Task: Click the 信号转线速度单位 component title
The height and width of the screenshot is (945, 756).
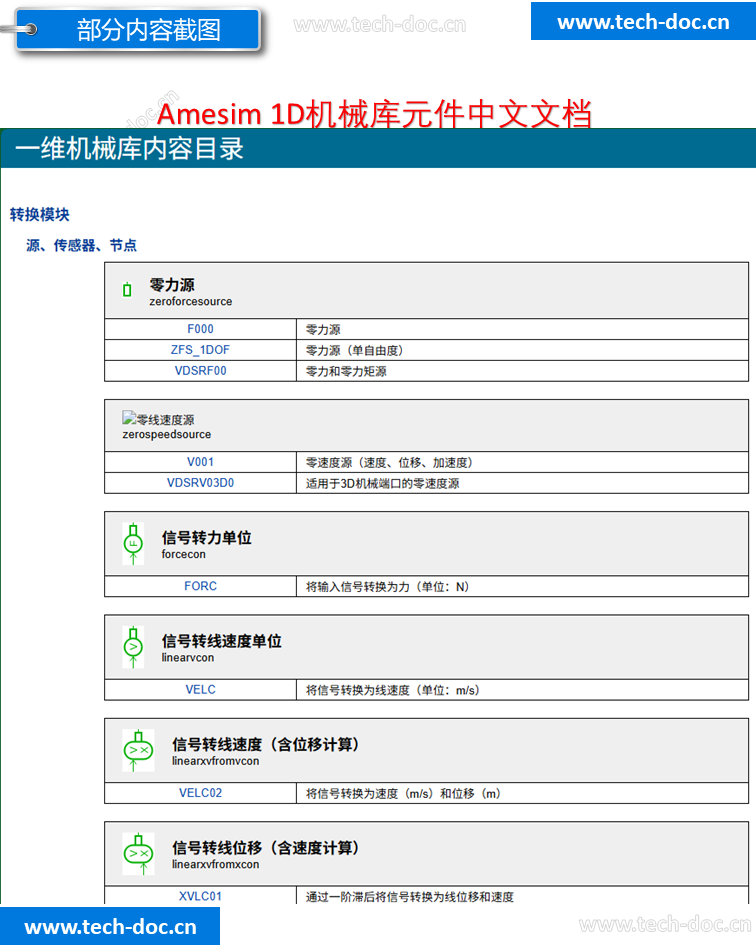Action: (x=221, y=641)
